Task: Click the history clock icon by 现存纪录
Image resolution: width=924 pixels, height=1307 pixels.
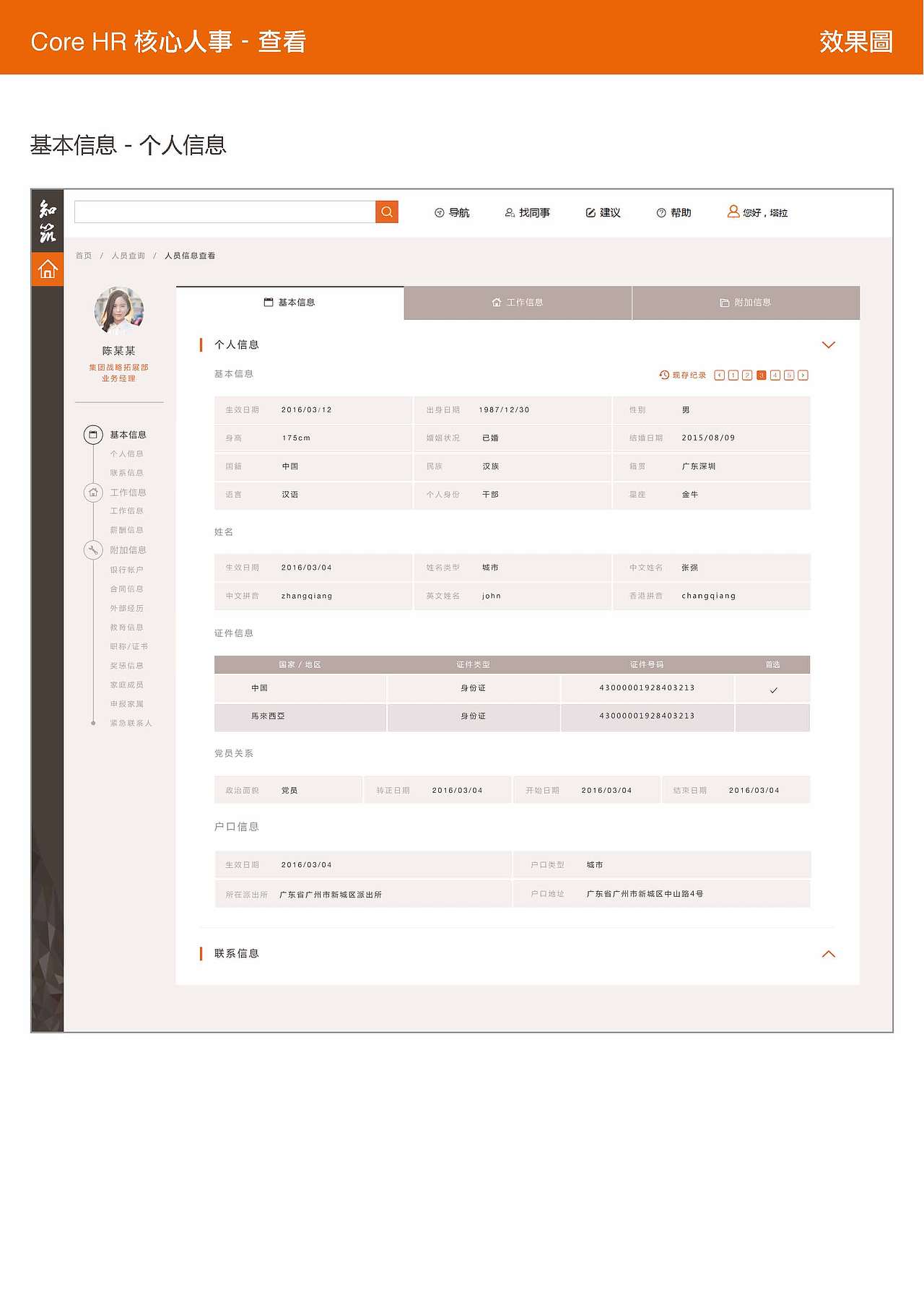Action: click(664, 375)
